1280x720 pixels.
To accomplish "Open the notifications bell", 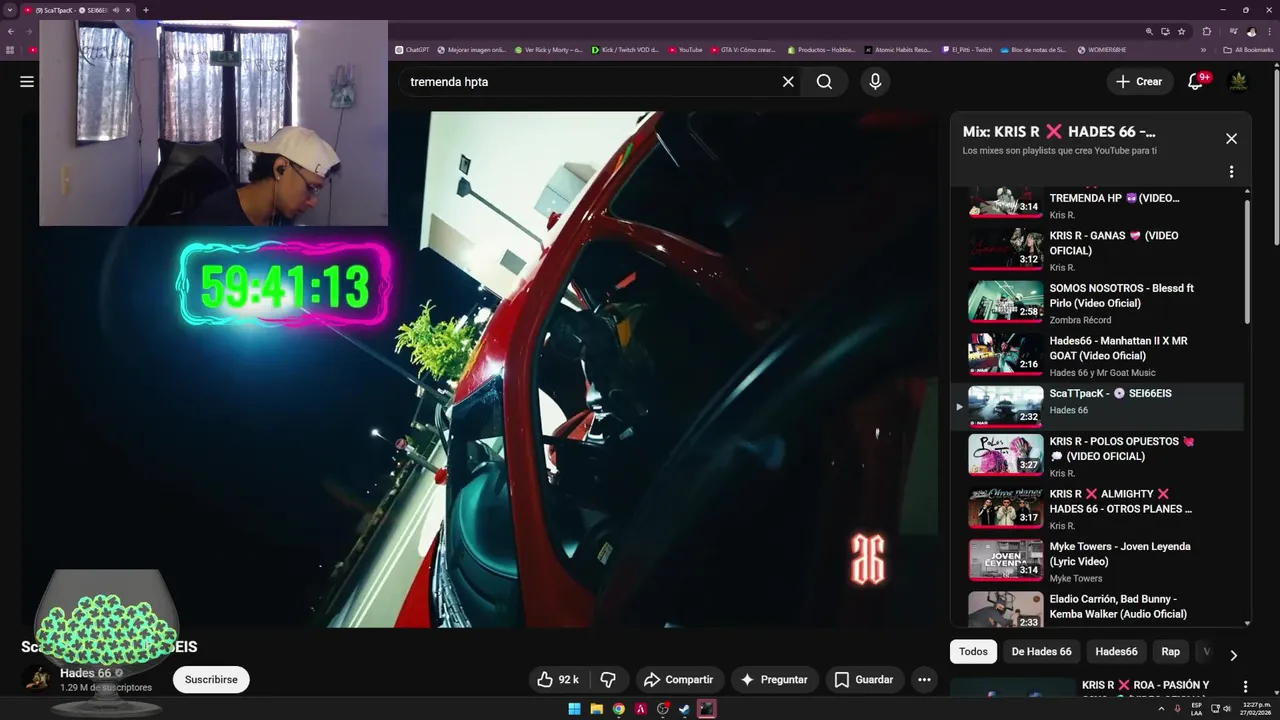I will click(1195, 82).
